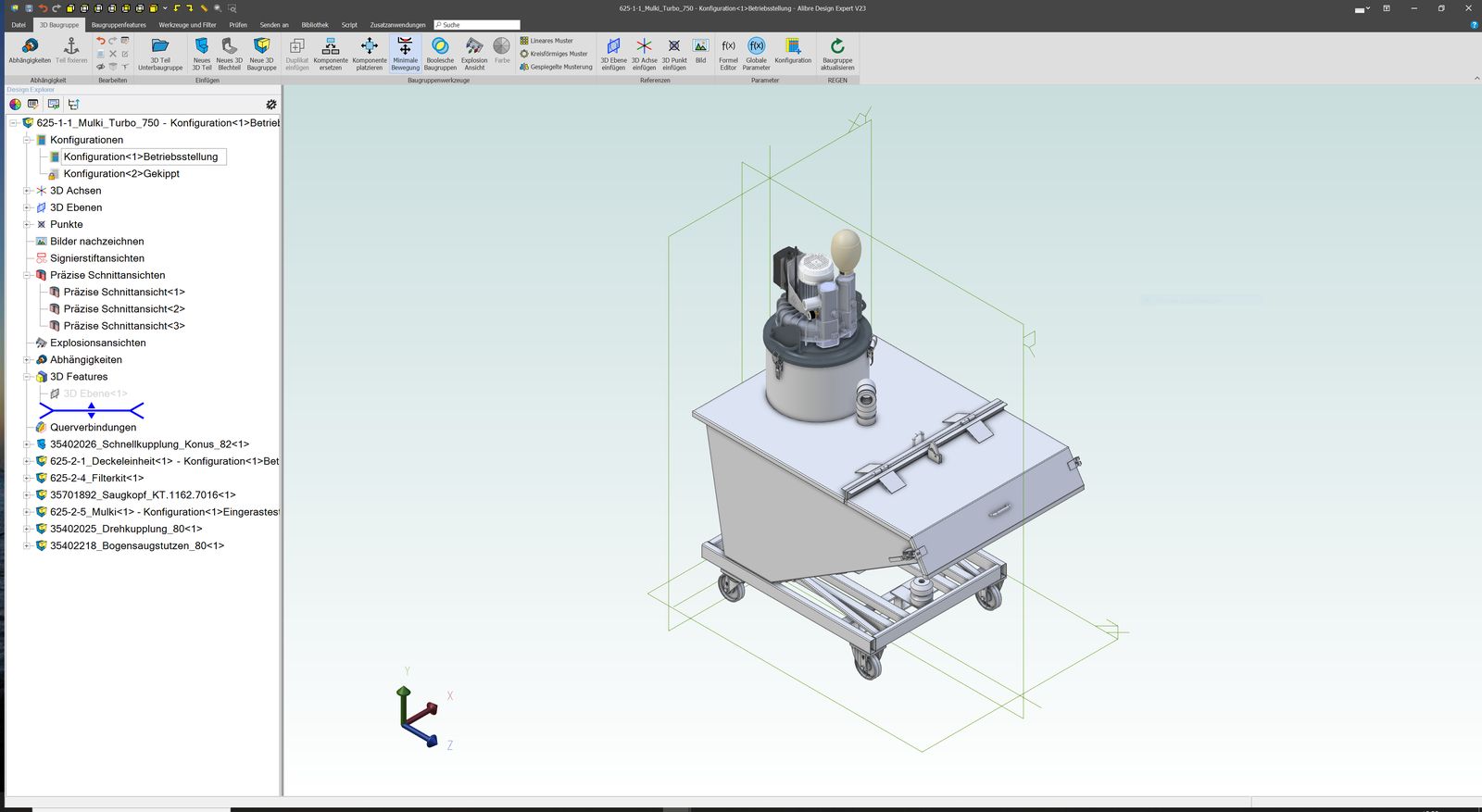
Task: Expand the 3D Ebenen tree node
Action: pyautogui.click(x=27, y=207)
